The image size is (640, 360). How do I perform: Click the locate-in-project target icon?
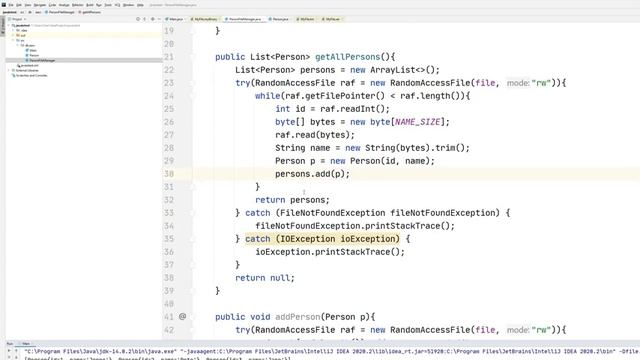tap(138, 19)
